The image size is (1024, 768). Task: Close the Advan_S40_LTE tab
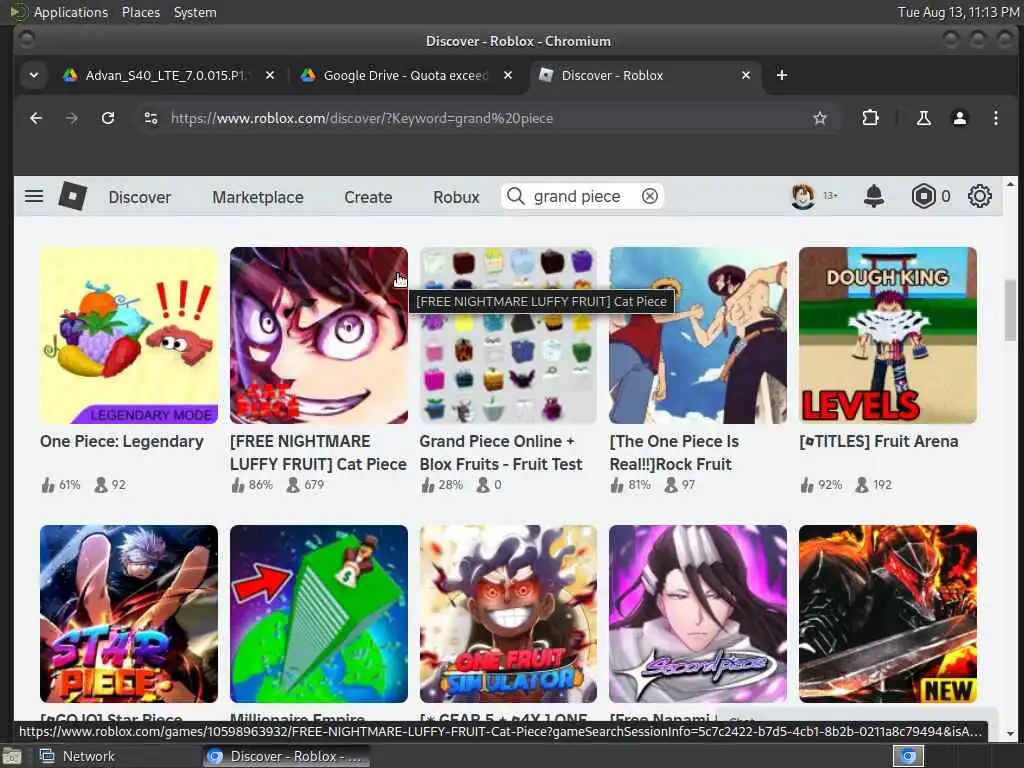click(x=270, y=75)
